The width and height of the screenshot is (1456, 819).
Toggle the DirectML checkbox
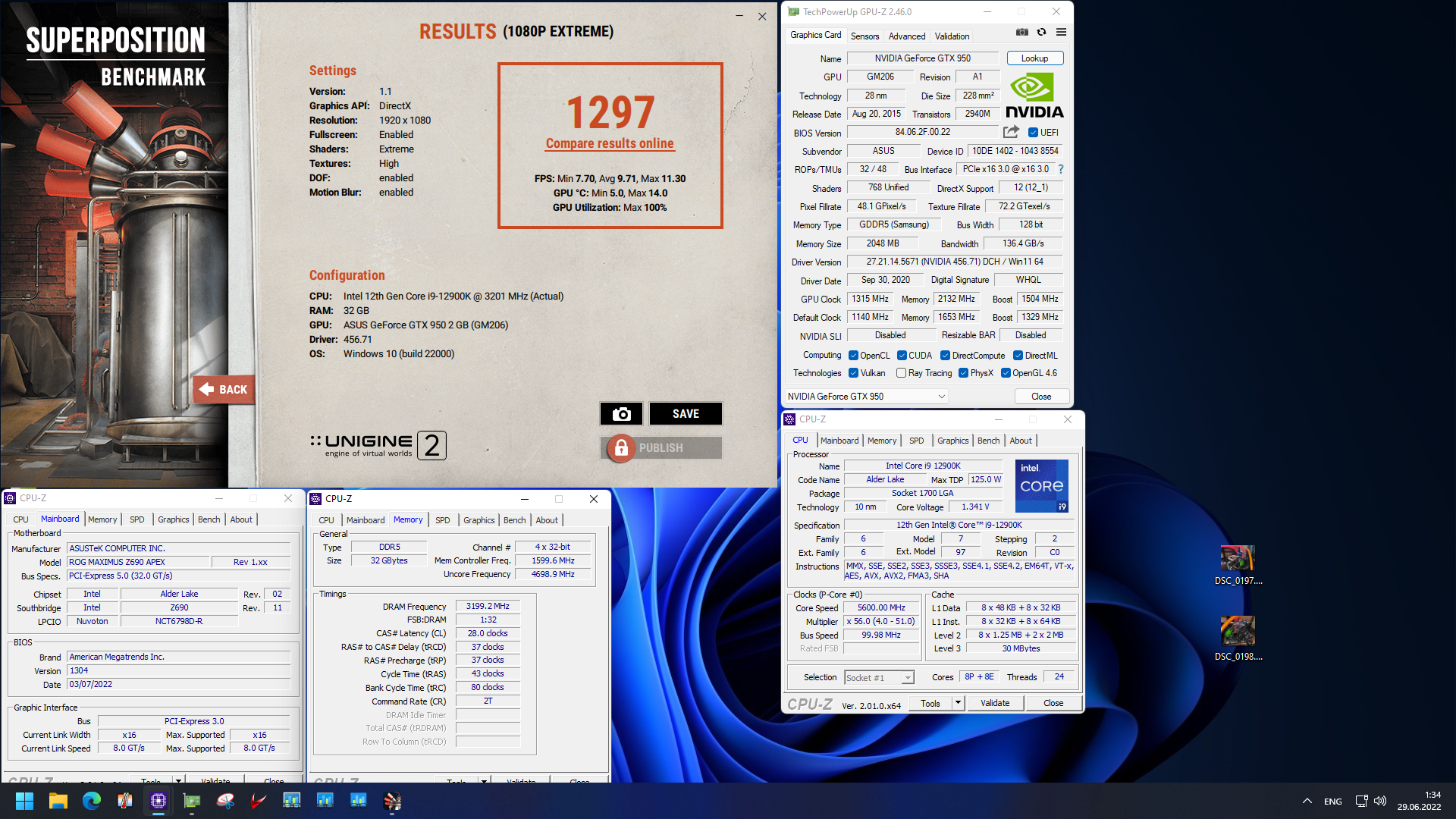pyautogui.click(x=1018, y=356)
